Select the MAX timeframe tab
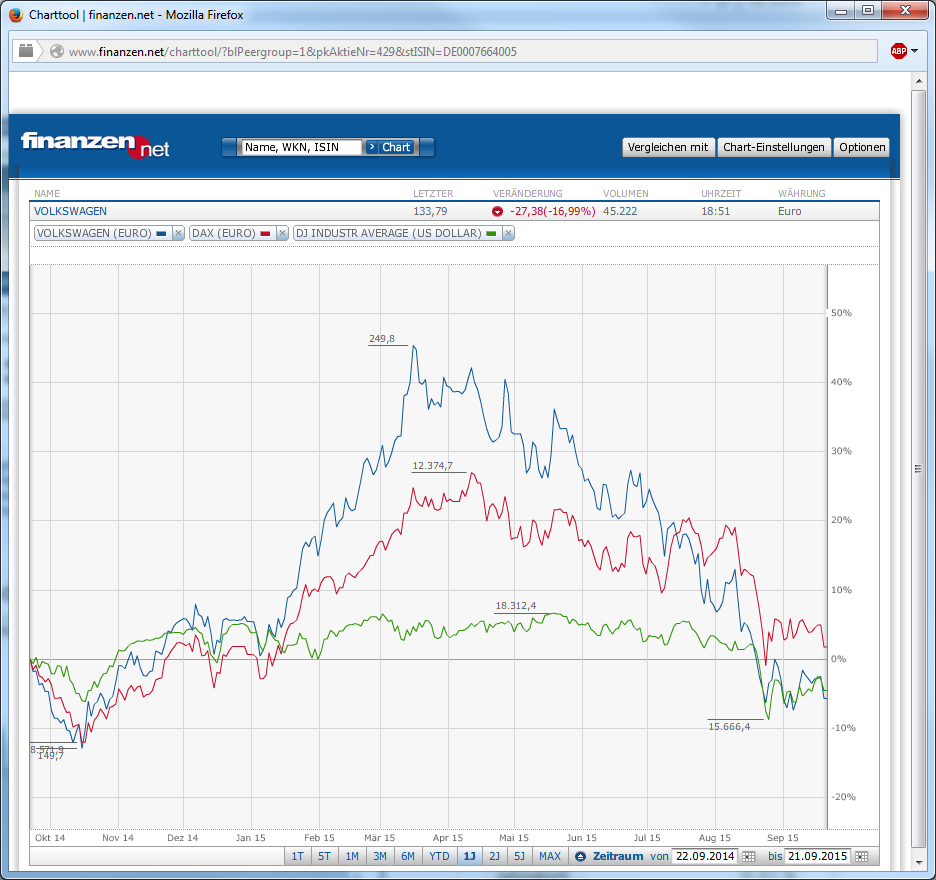This screenshot has height=880, width=936. click(550, 856)
